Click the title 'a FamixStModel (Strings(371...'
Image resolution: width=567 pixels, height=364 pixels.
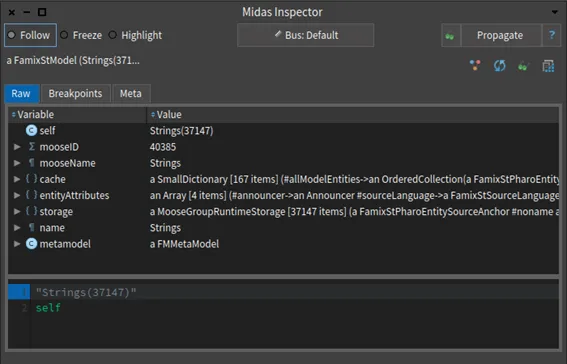tap(73, 60)
